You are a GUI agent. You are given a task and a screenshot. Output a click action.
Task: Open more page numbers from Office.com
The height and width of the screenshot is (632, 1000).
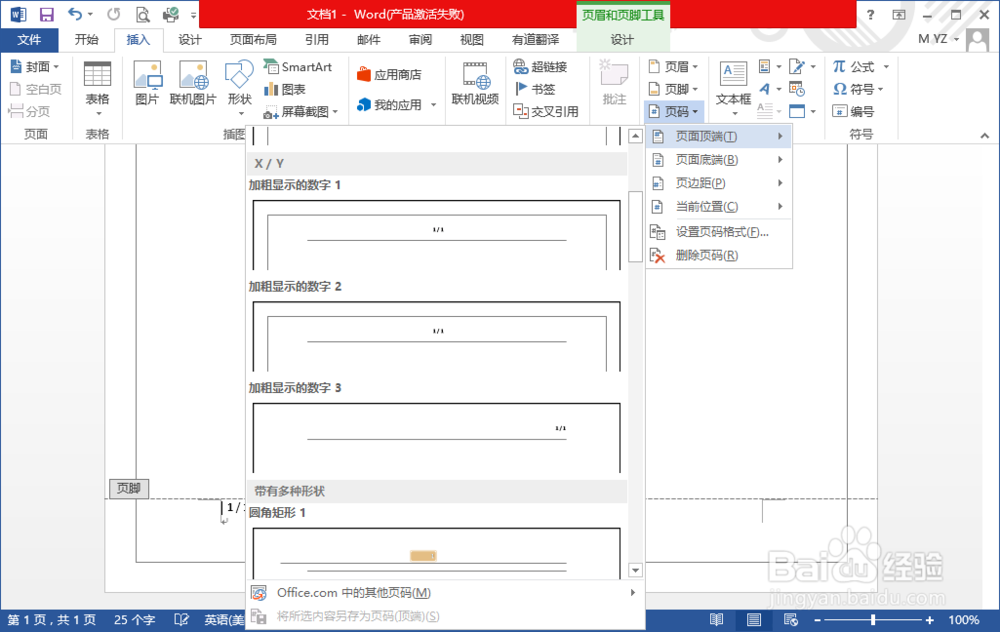pos(444,593)
